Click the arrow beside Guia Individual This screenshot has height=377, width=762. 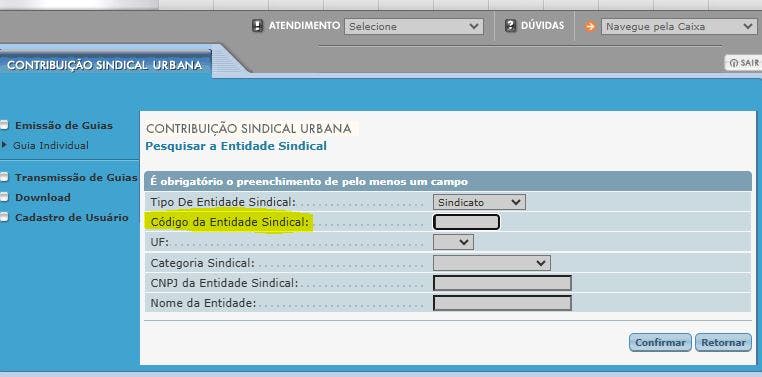(4, 145)
